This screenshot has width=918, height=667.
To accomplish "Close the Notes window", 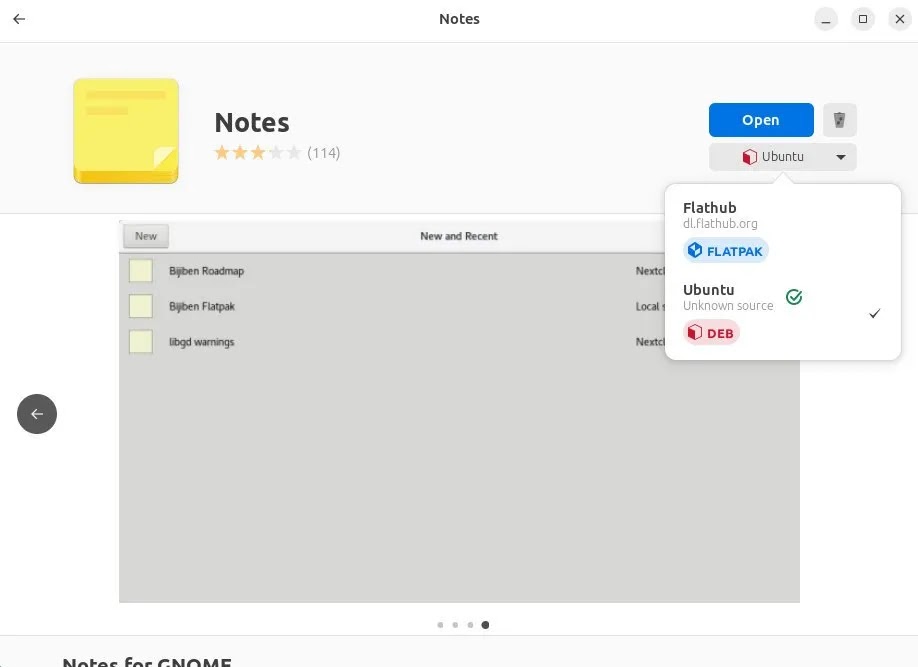I will [900, 19].
